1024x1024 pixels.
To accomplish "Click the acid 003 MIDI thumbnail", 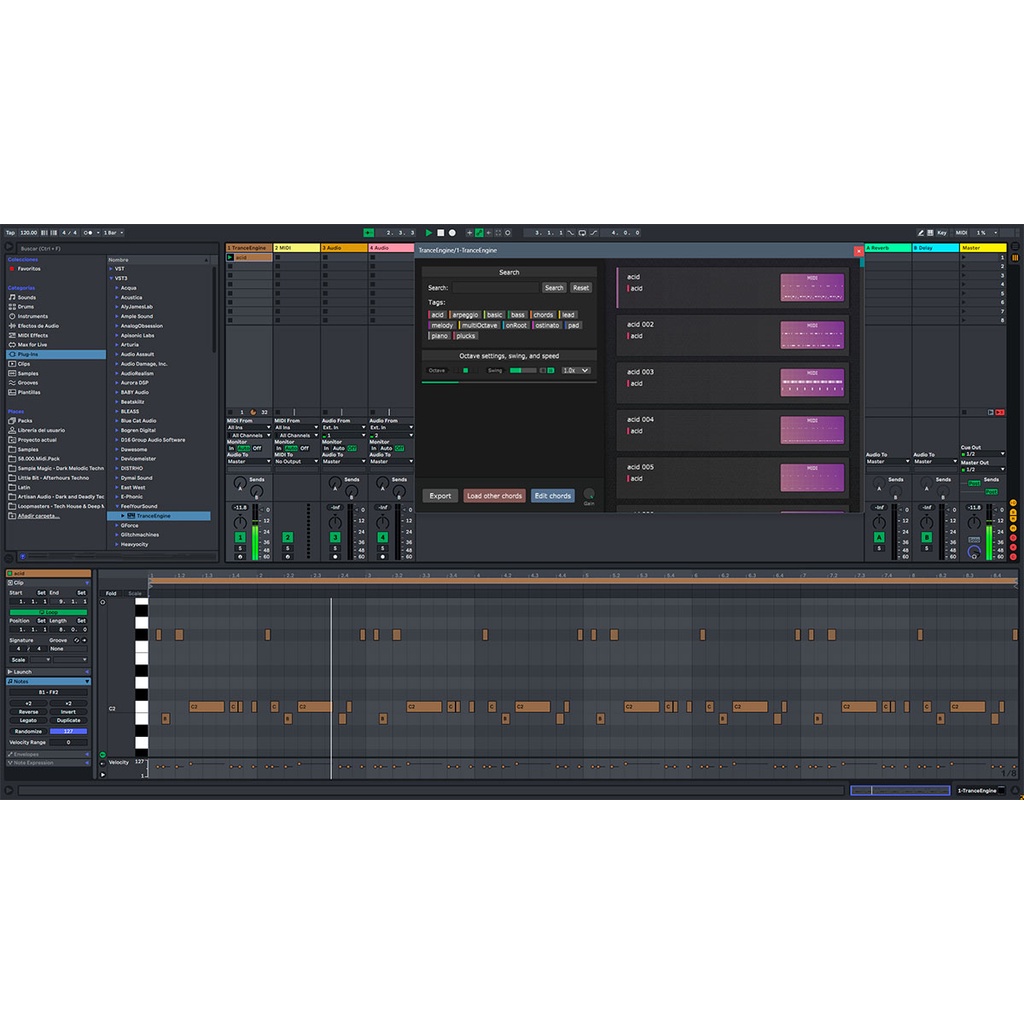I will 812,383.
